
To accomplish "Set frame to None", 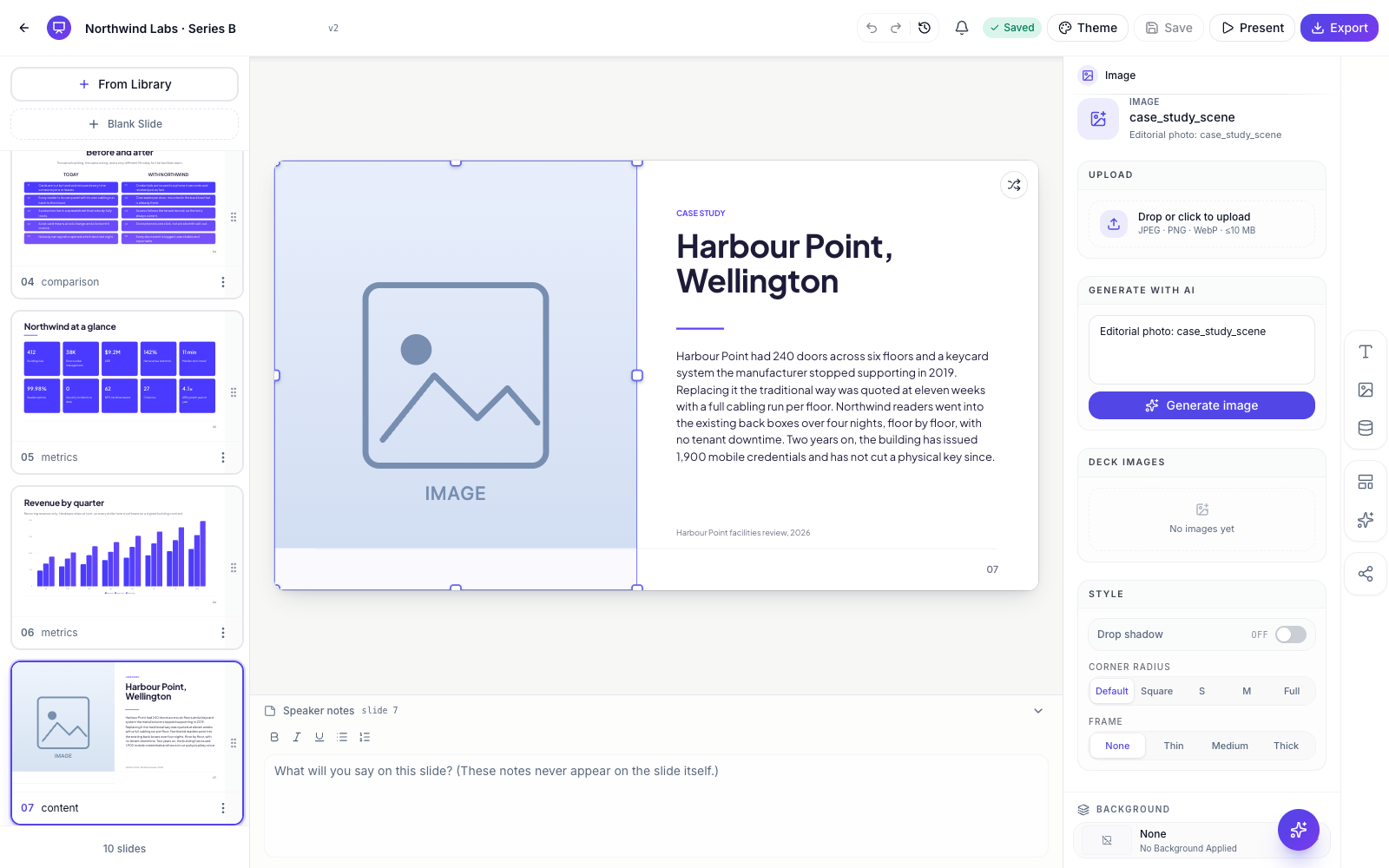I will 1117,746.
